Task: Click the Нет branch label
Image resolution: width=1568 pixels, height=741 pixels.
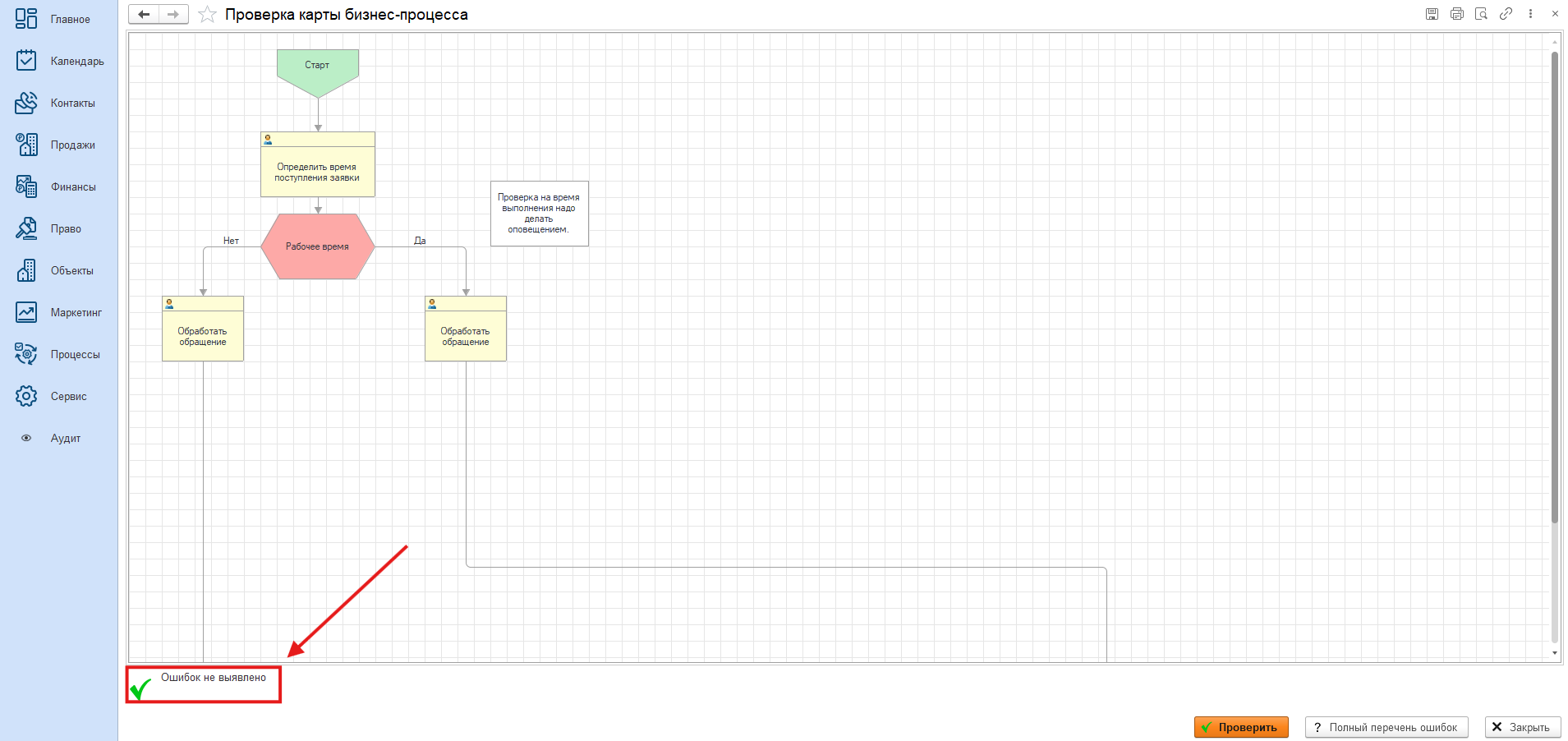Action: pyautogui.click(x=231, y=241)
